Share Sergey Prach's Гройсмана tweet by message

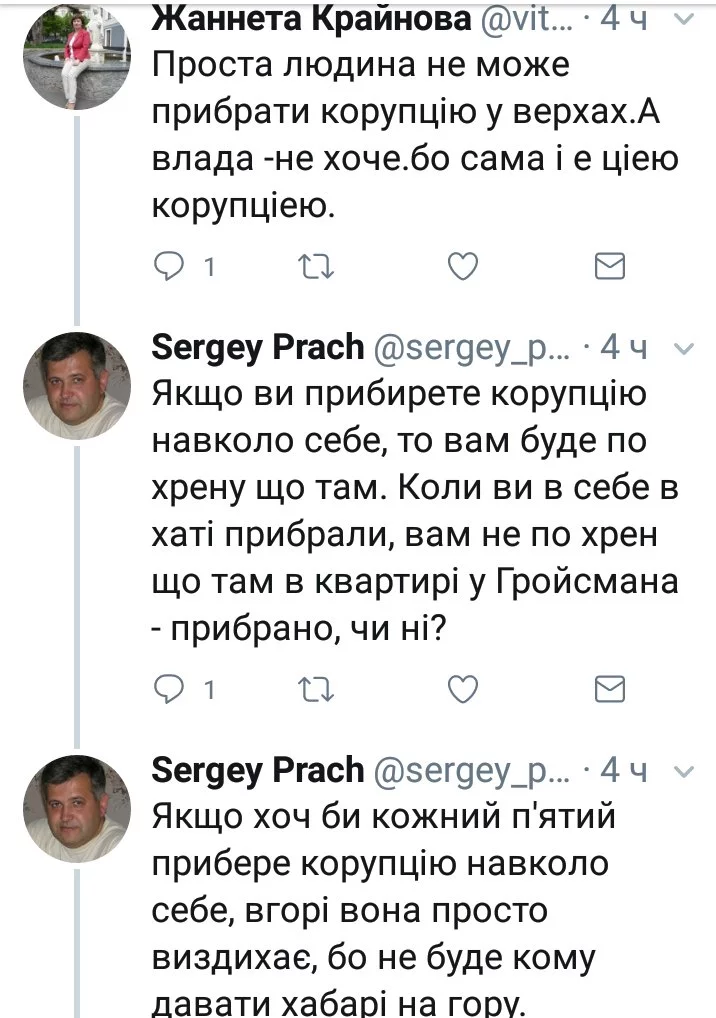coord(610,689)
